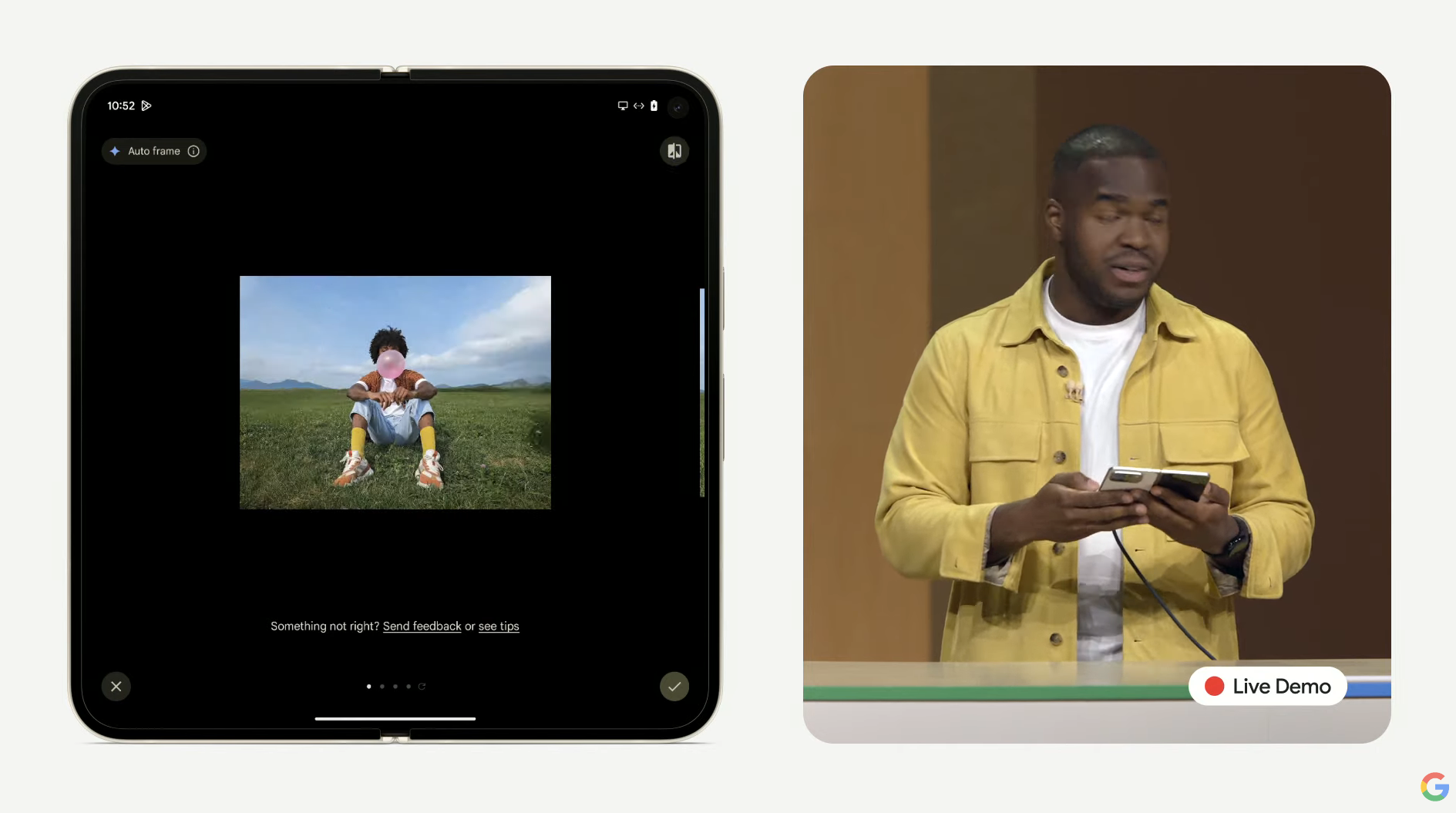
Task: Tap the battery charging status icon
Action: [654, 106]
